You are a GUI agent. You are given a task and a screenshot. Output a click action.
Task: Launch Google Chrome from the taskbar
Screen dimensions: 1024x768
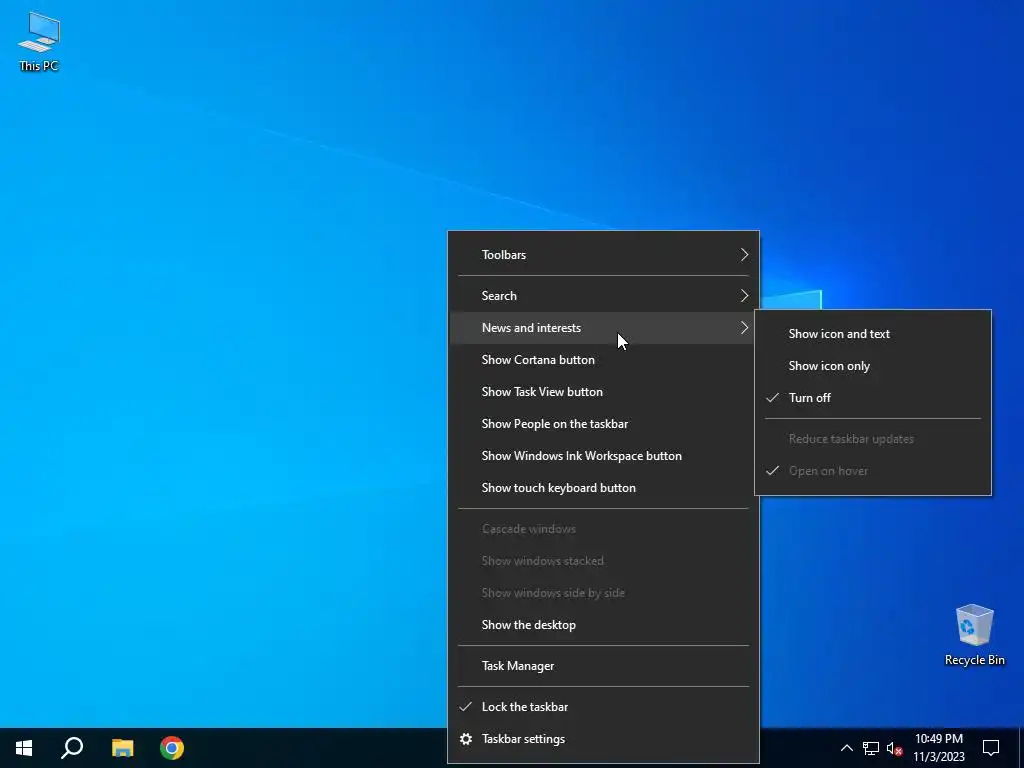click(172, 748)
